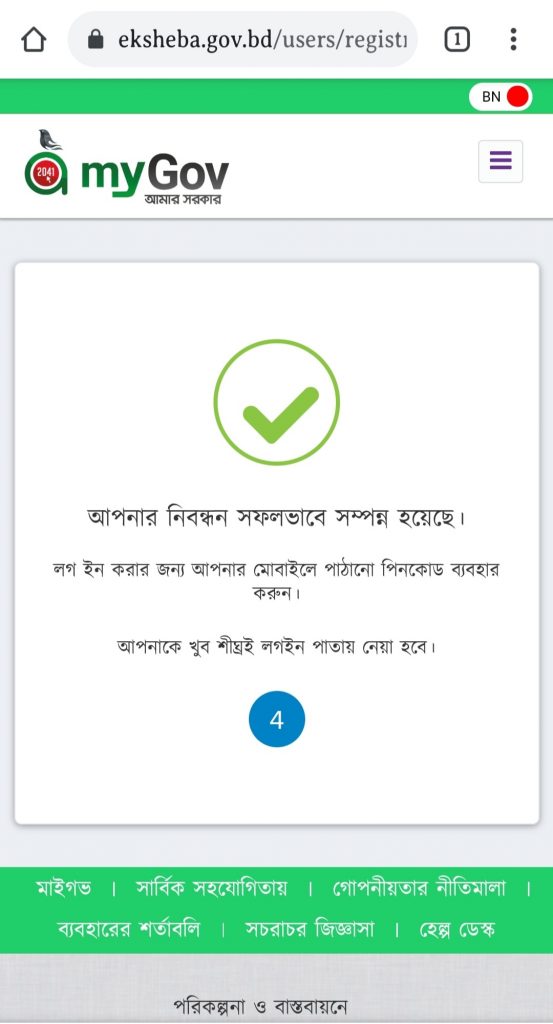553x1024 pixels.
Task: Click the myGov logo
Action: click(x=127, y=167)
